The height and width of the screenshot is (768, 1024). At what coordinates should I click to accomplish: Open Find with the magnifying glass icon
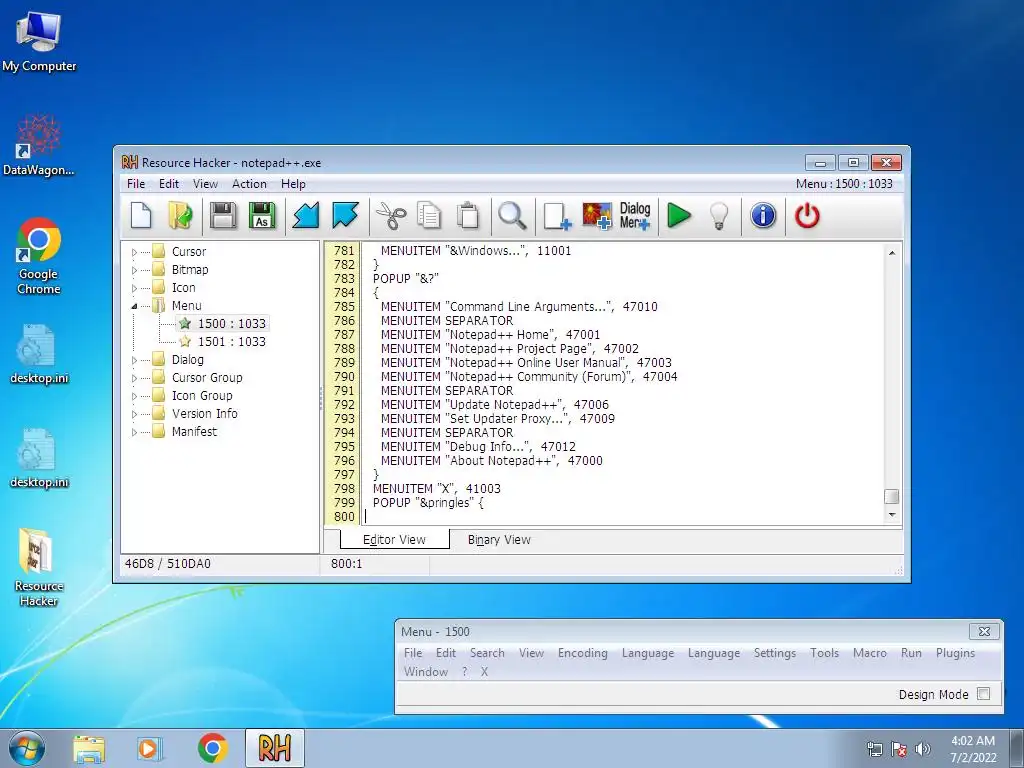point(512,216)
